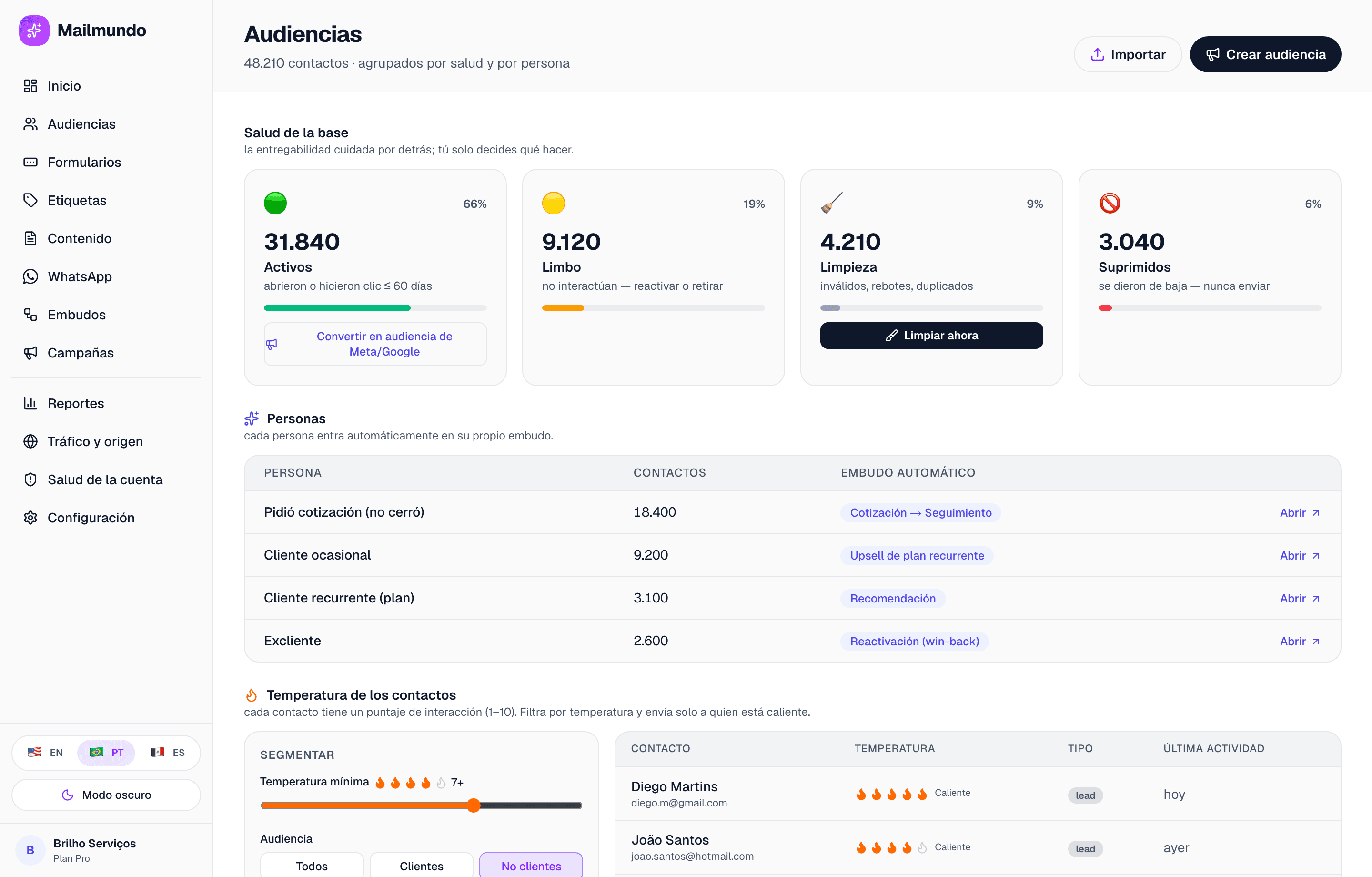Open the Cotización → Seguimiento funnel tag
The width and height of the screenshot is (1372, 877).
pyautogui.click(x=920, y=513)
